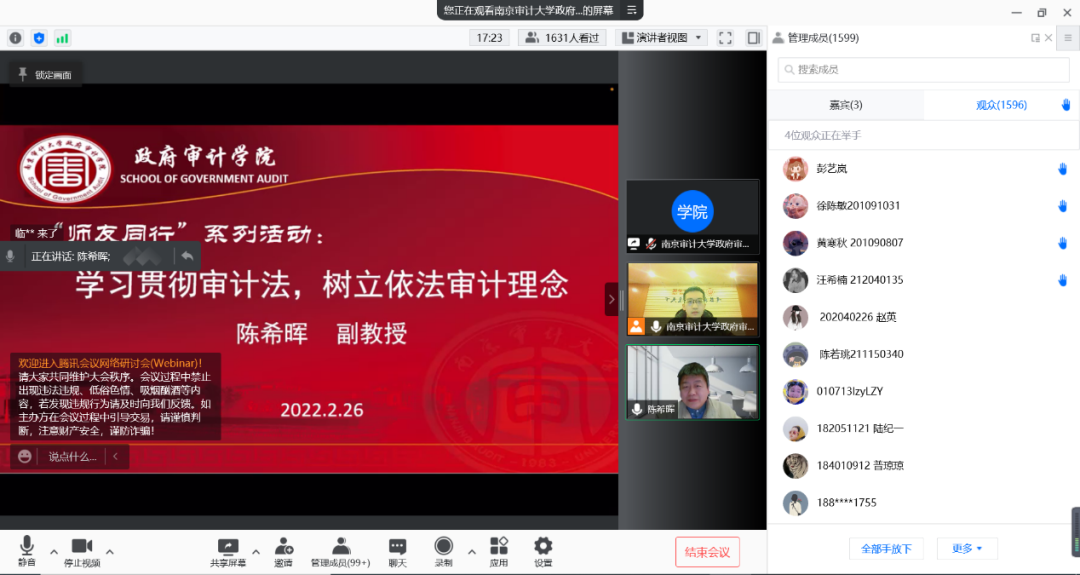The image size is (1080, 575).
Task: Click the search members input field
Action: coord(918,70)
